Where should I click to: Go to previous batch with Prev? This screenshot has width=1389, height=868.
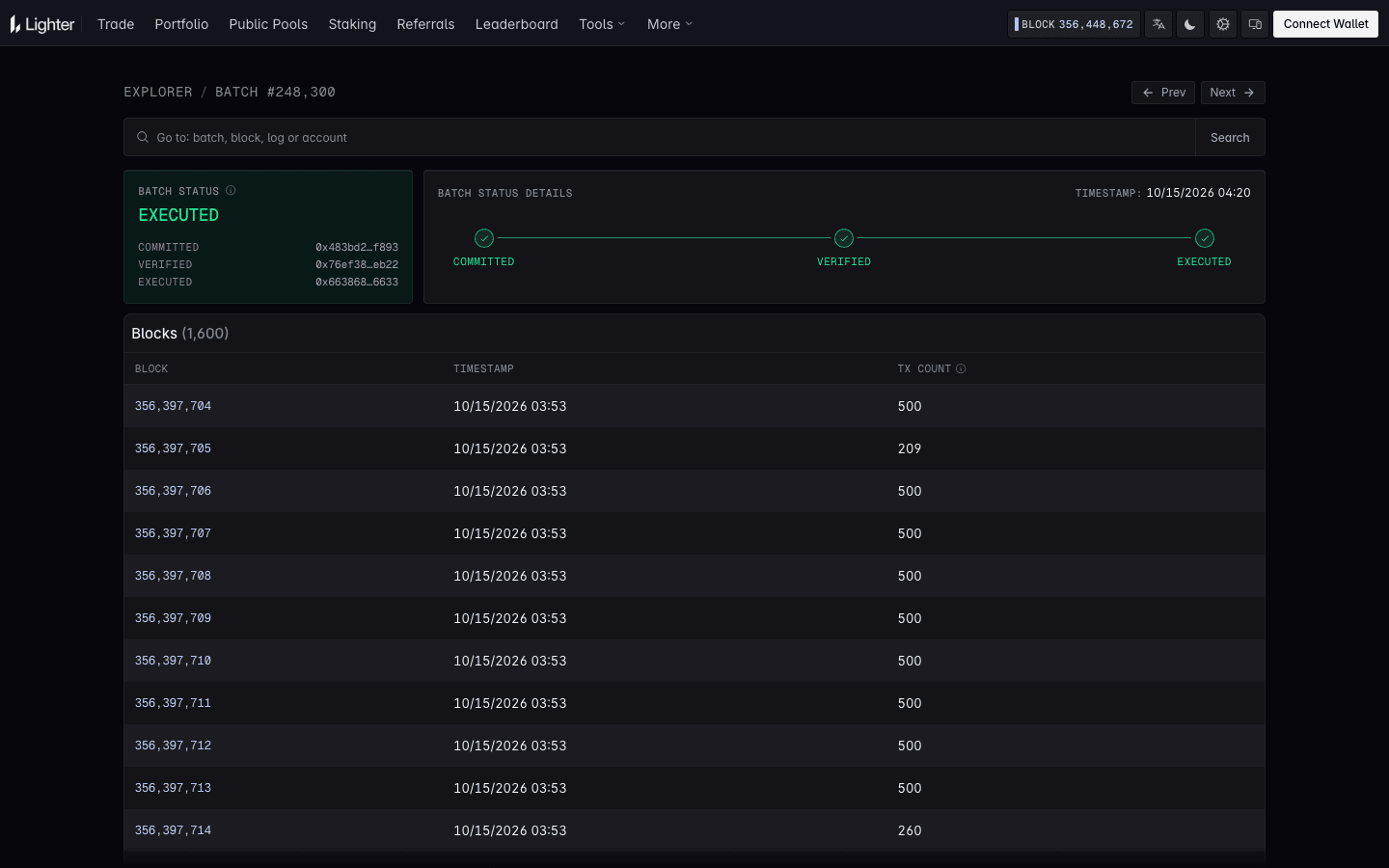(1163, 93)
